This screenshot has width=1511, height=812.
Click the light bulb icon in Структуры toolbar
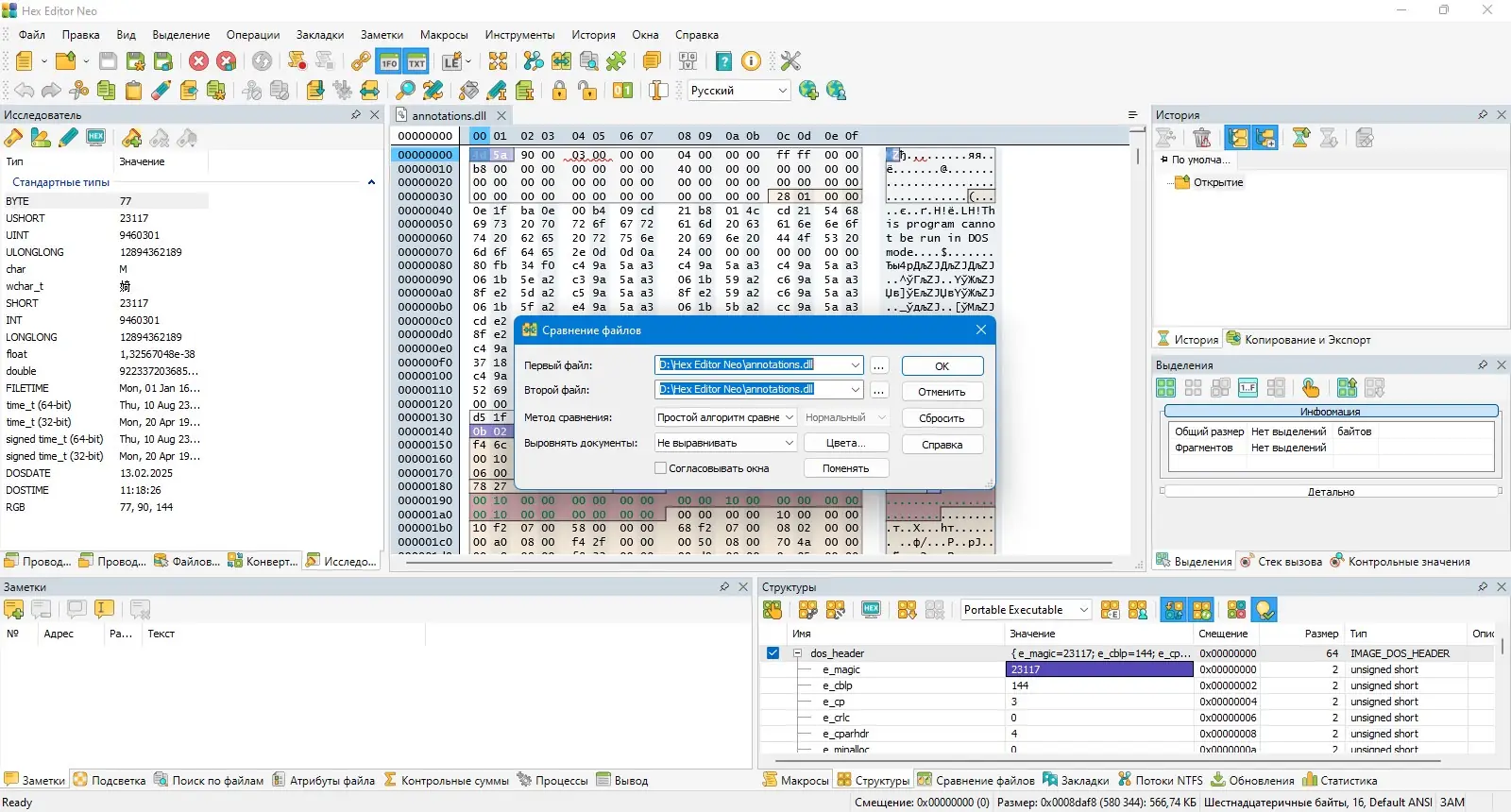[1265, 610]
